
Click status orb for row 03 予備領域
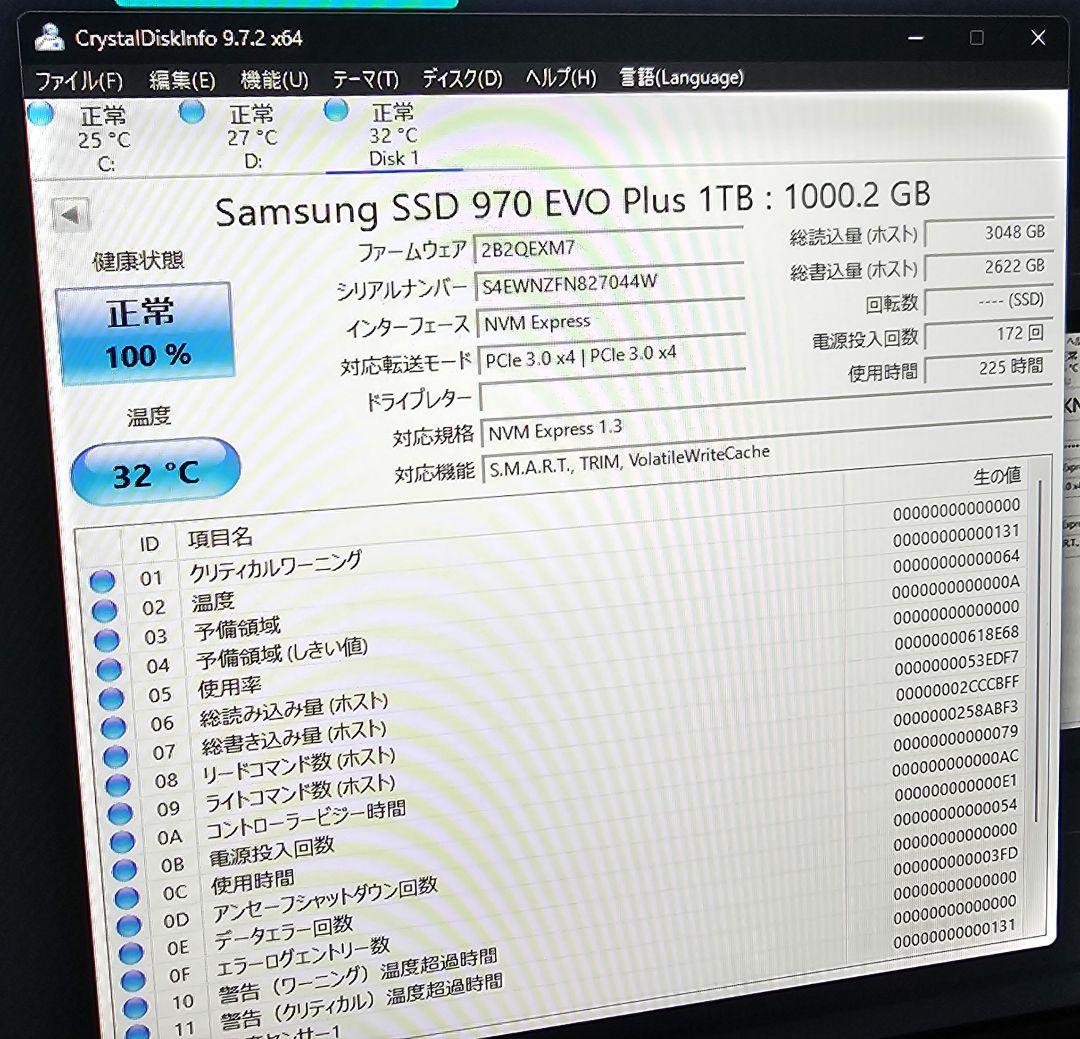(x=106, y=640)
